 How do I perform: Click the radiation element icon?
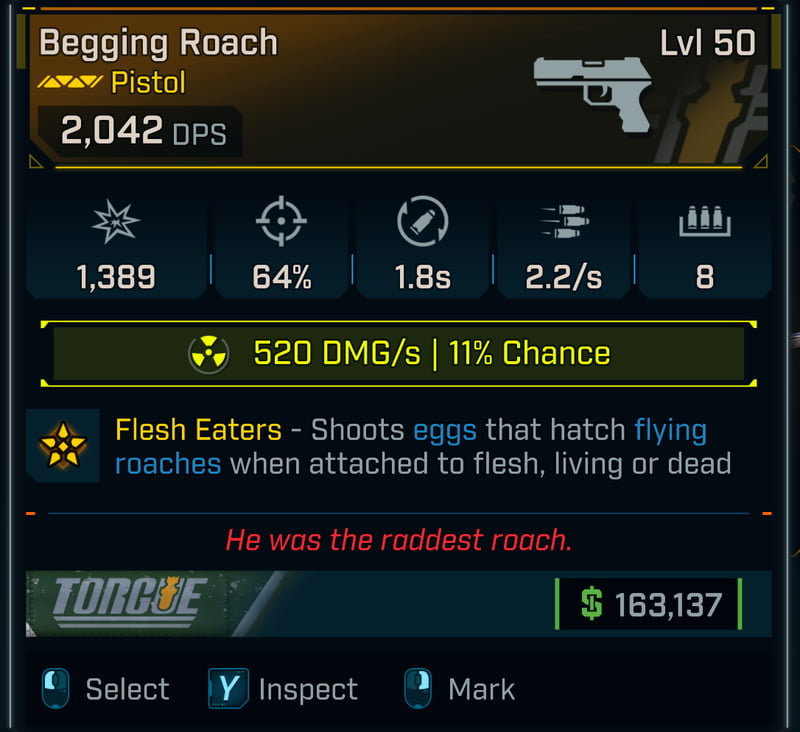point(209,354)
